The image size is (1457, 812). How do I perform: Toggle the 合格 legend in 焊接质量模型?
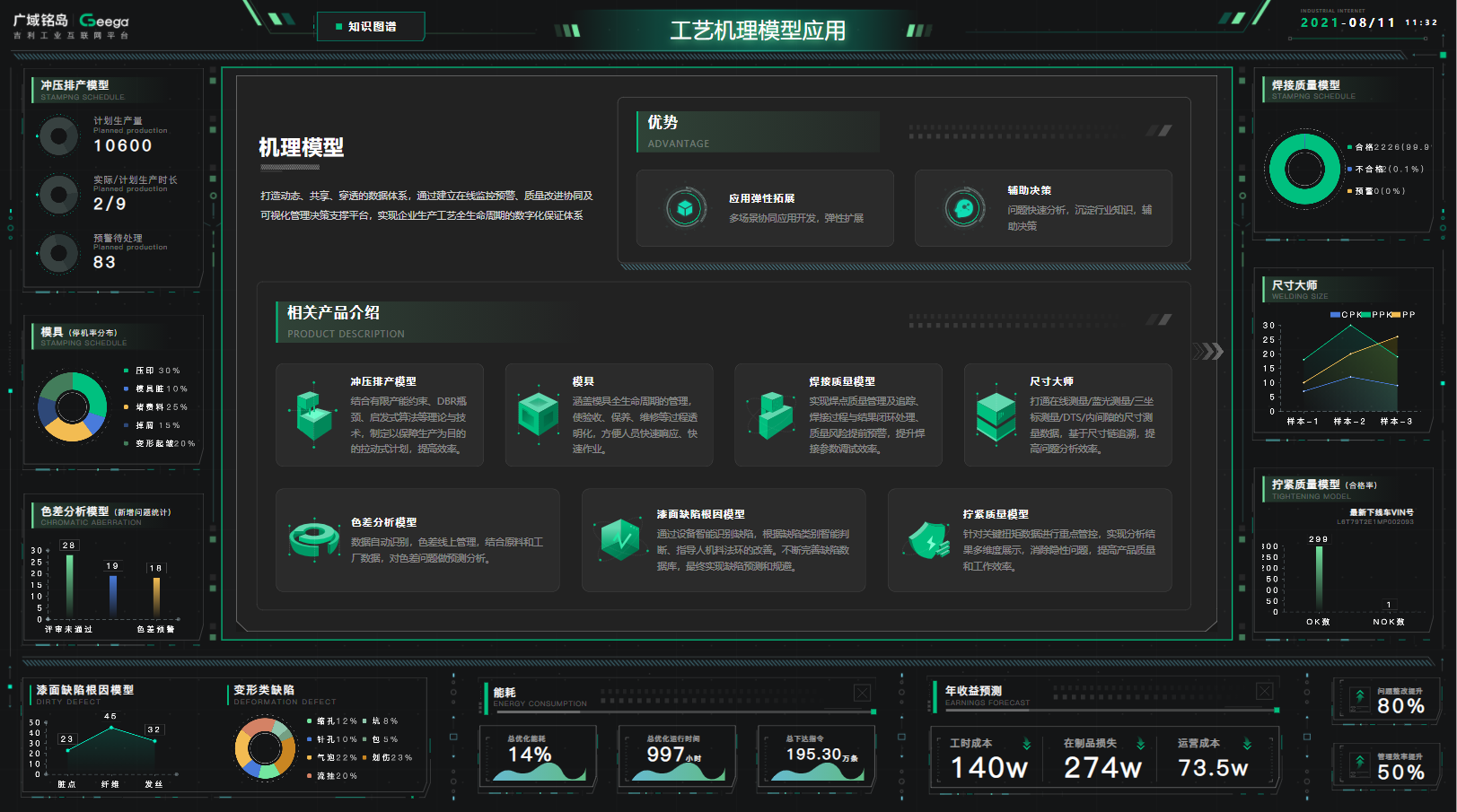point(1388,147)
